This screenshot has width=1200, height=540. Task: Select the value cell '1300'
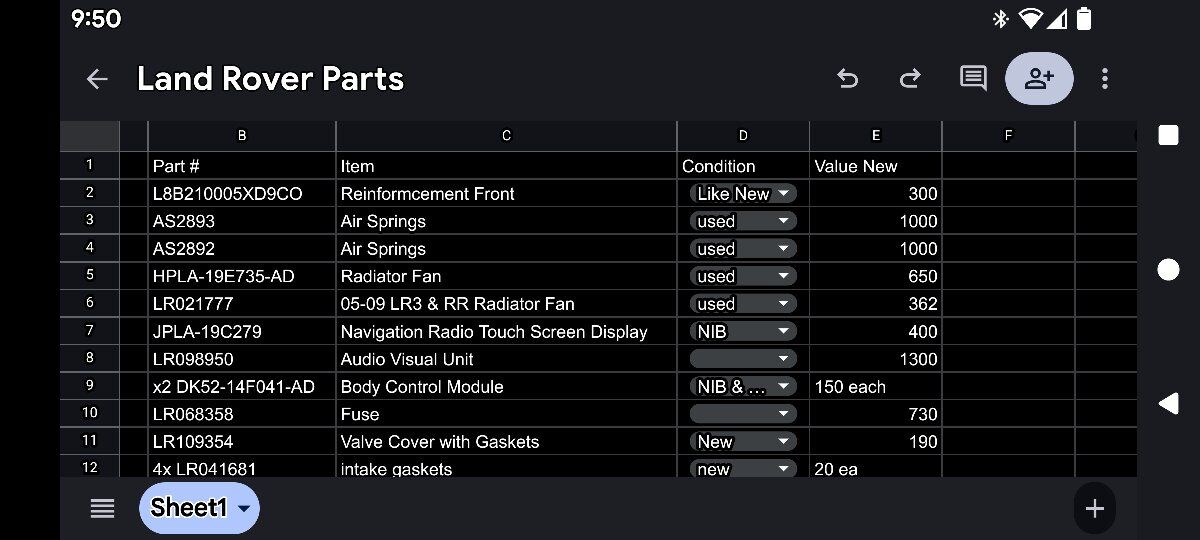876,359
